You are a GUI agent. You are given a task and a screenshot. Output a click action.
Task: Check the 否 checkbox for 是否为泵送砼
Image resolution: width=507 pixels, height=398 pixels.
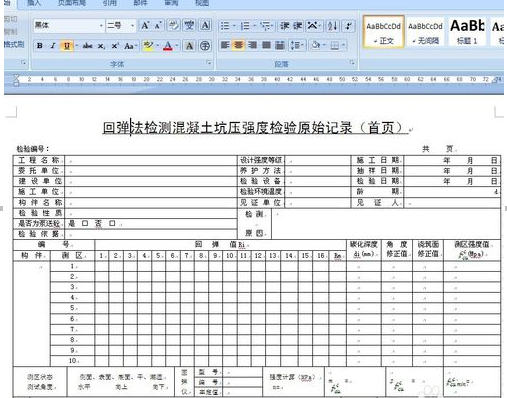(x=112, y=223)
